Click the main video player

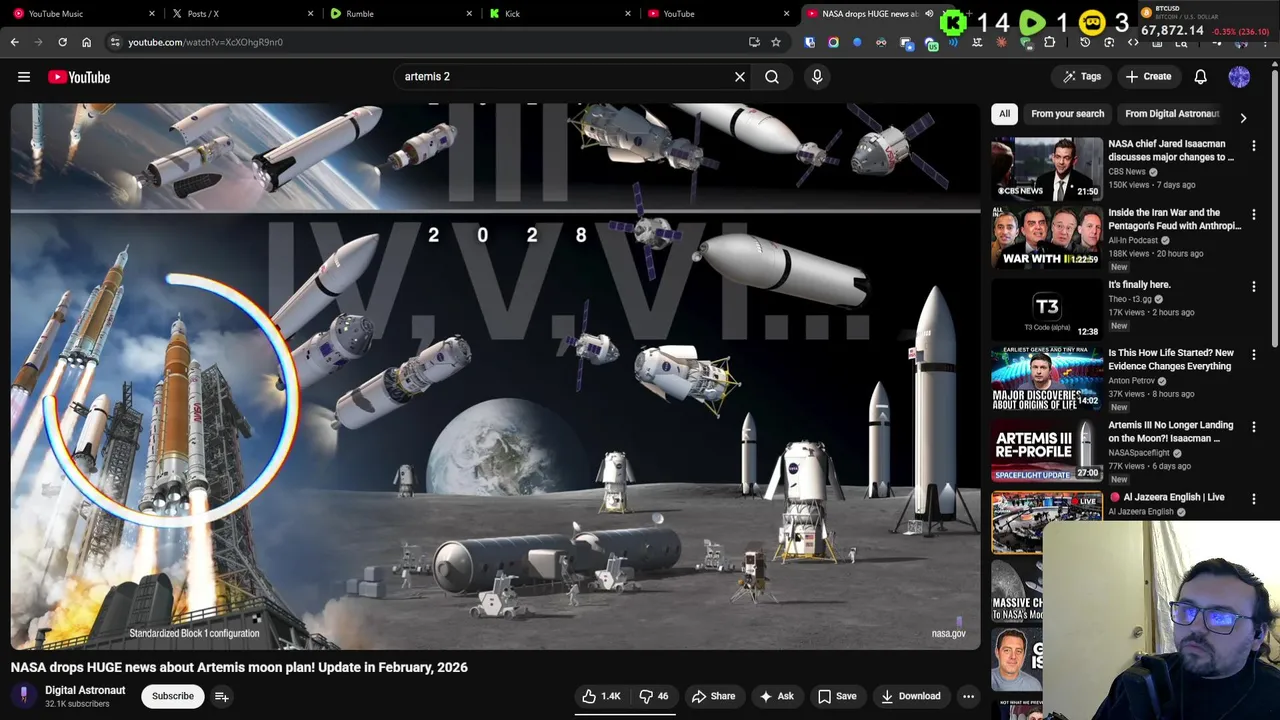click(x=495, y=376)
